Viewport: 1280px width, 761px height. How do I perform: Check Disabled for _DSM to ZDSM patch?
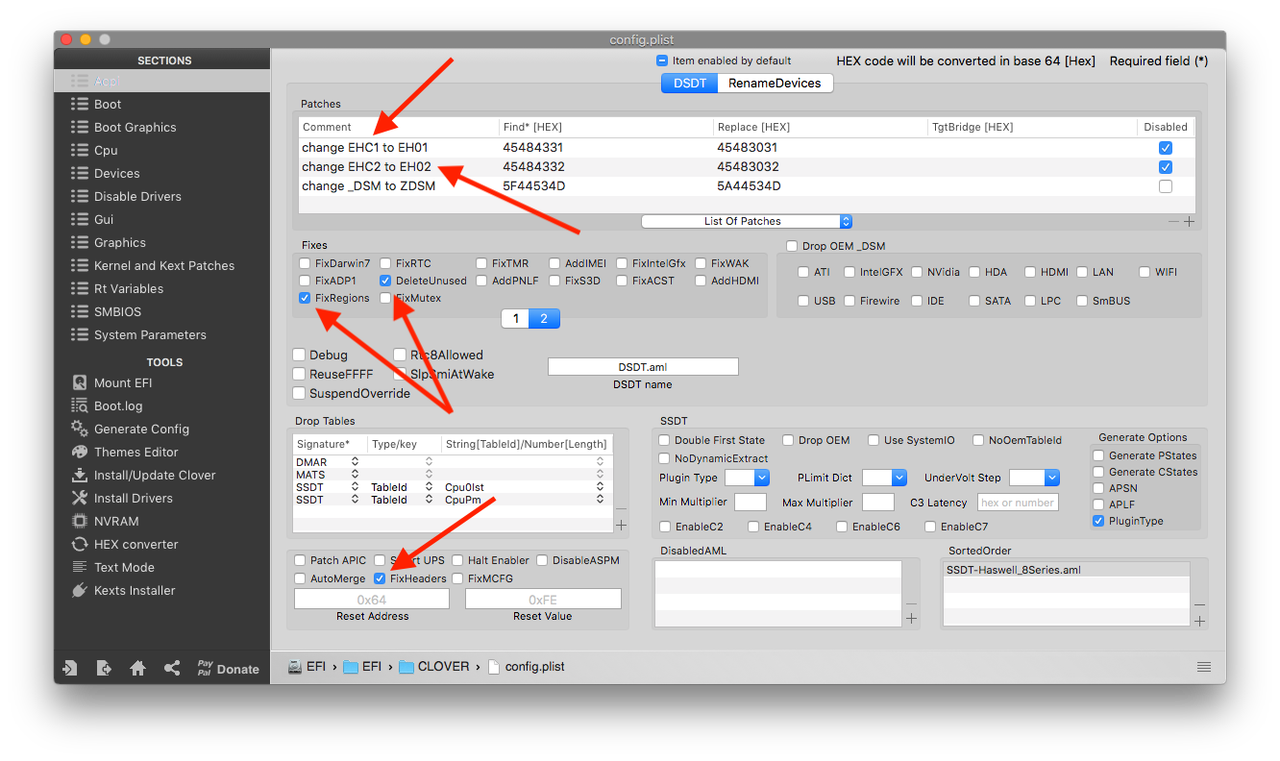1165,186
